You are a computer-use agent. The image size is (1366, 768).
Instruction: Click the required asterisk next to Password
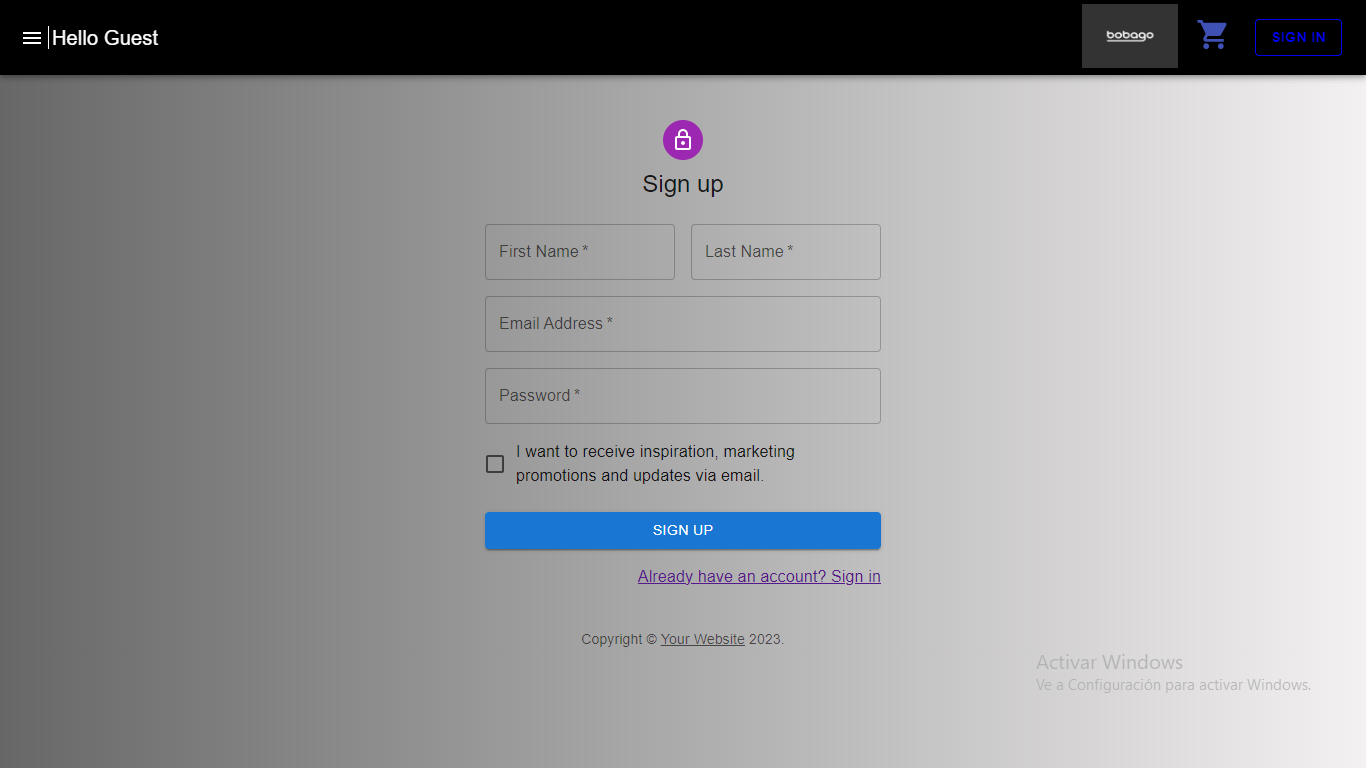tap(576, 395)
